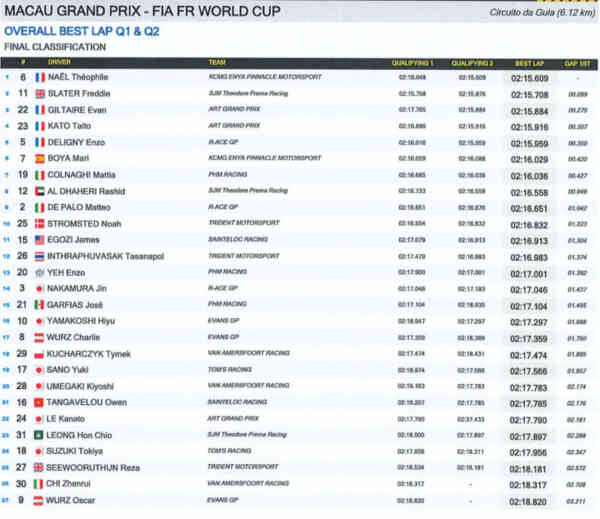Click the Spanish flag beside BOYA Mari
Image resolution: width=600 pixels, height=519 pixels.
[x=40, y=158]
